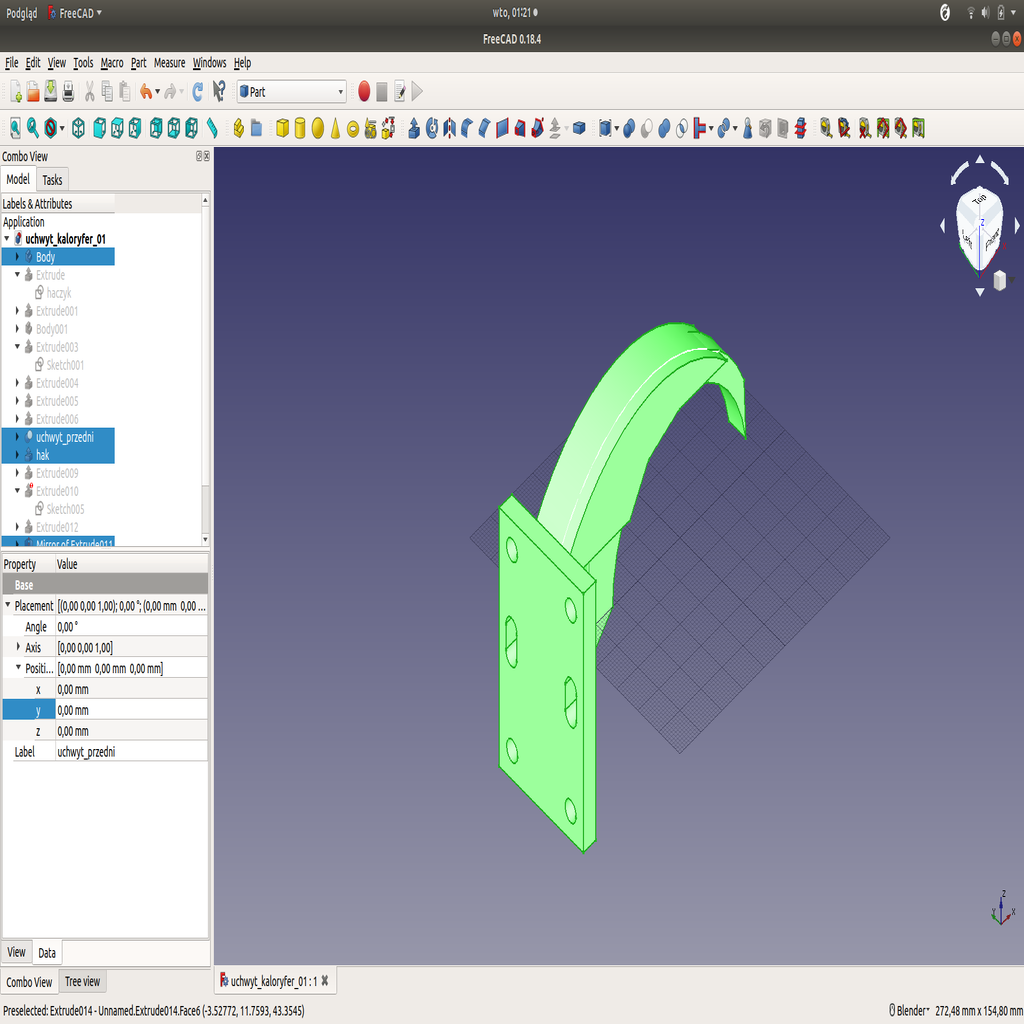
Task: Select the hak item in the tree
Action: tap(42, 454)
